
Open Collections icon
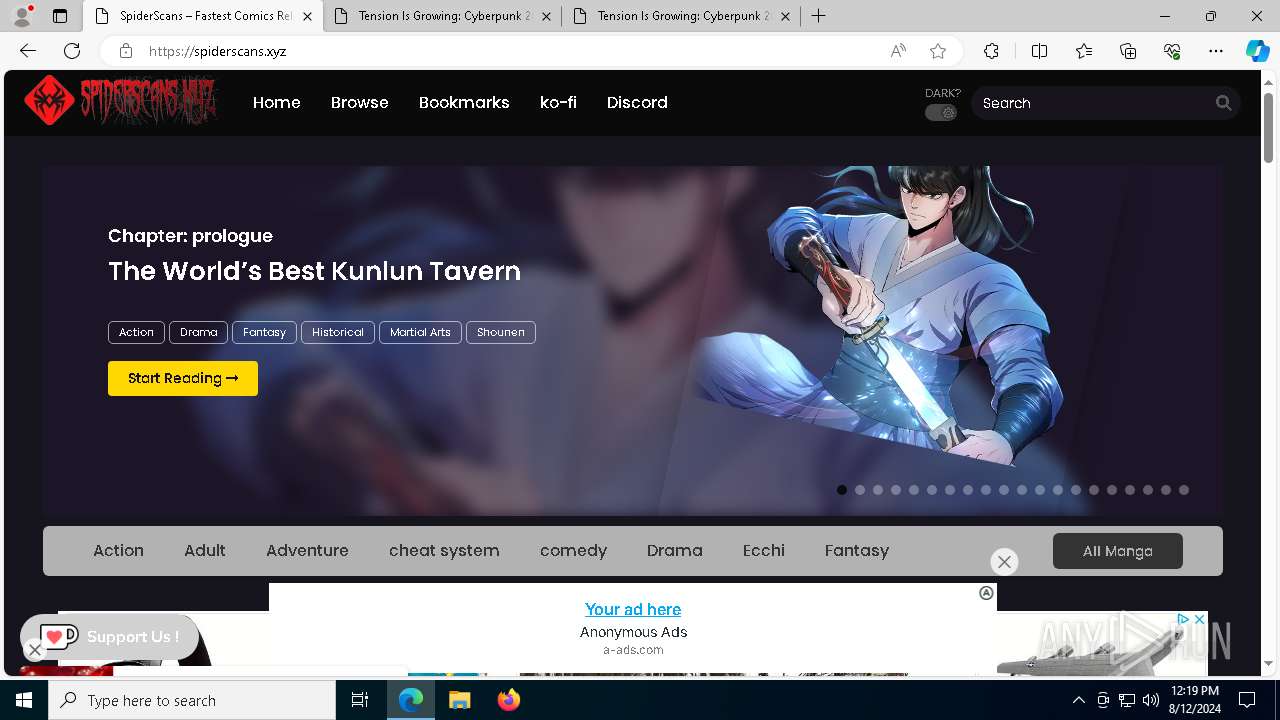click(1128, 51)
